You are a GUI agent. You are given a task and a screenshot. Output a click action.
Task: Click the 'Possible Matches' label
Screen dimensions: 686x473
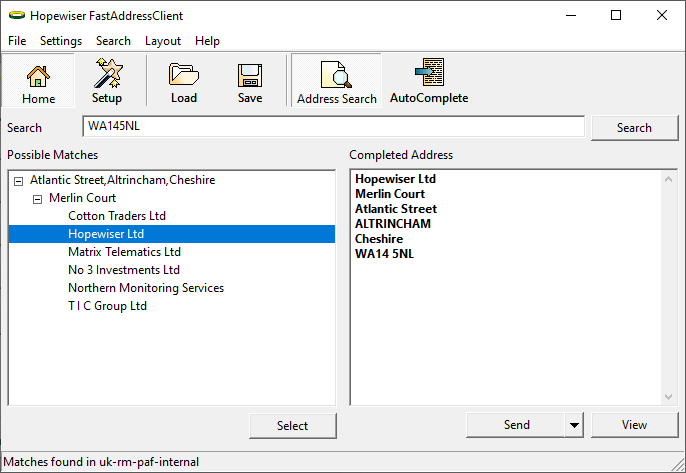coord(52,155)
